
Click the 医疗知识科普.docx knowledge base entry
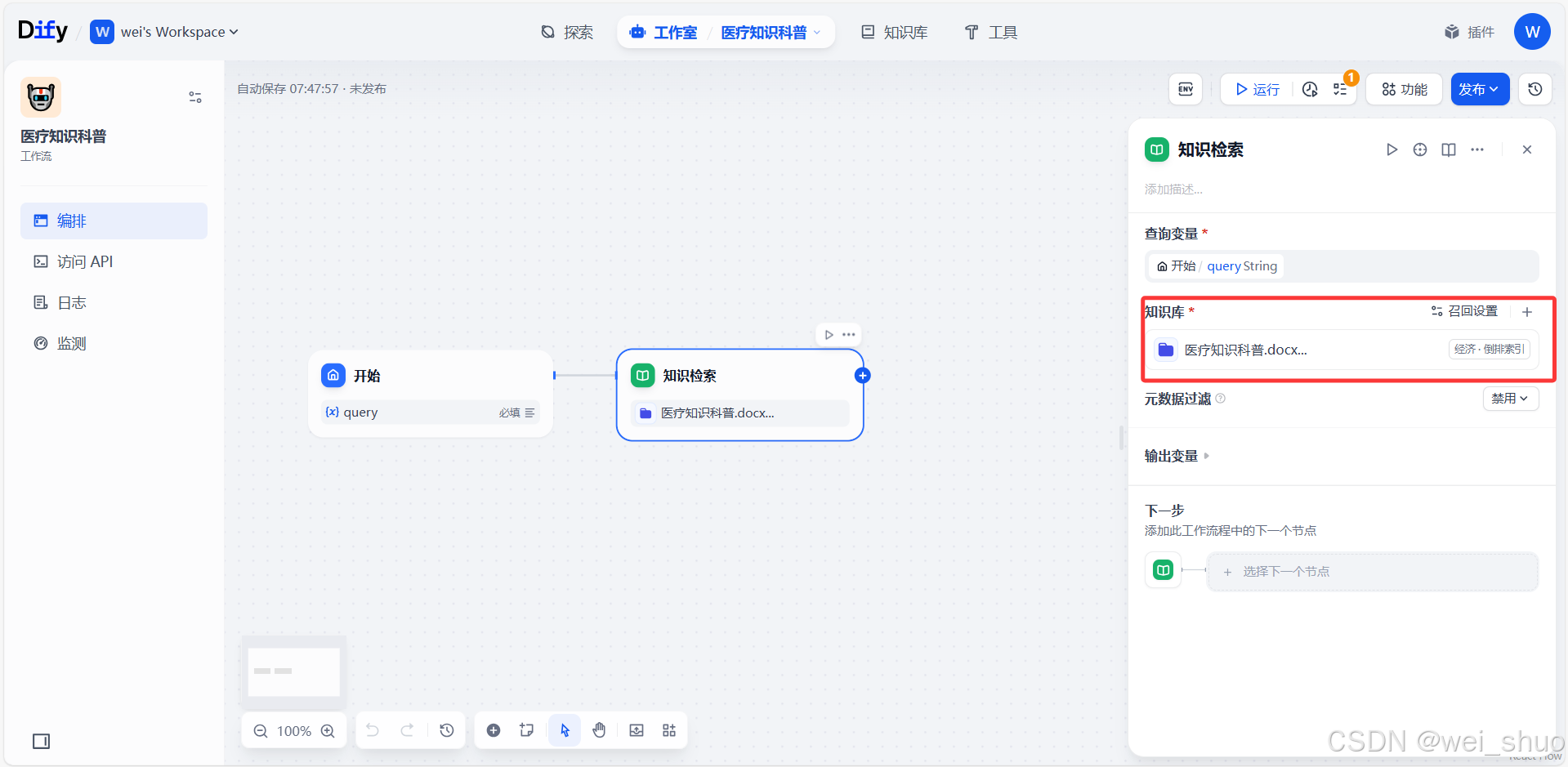1341,350
